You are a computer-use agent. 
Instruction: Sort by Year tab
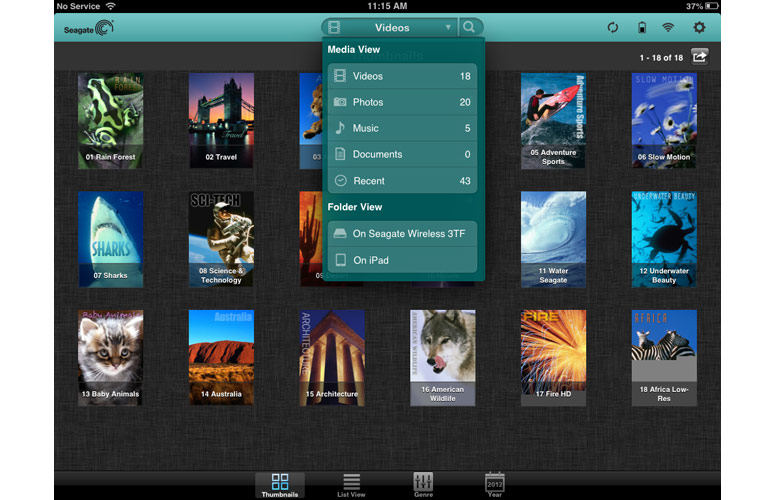click(495, 485)
